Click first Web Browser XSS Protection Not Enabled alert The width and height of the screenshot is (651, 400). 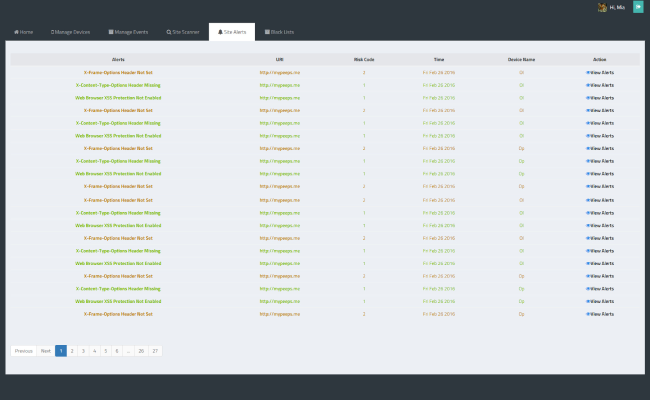pyautogui.click(x=118, y=98)
